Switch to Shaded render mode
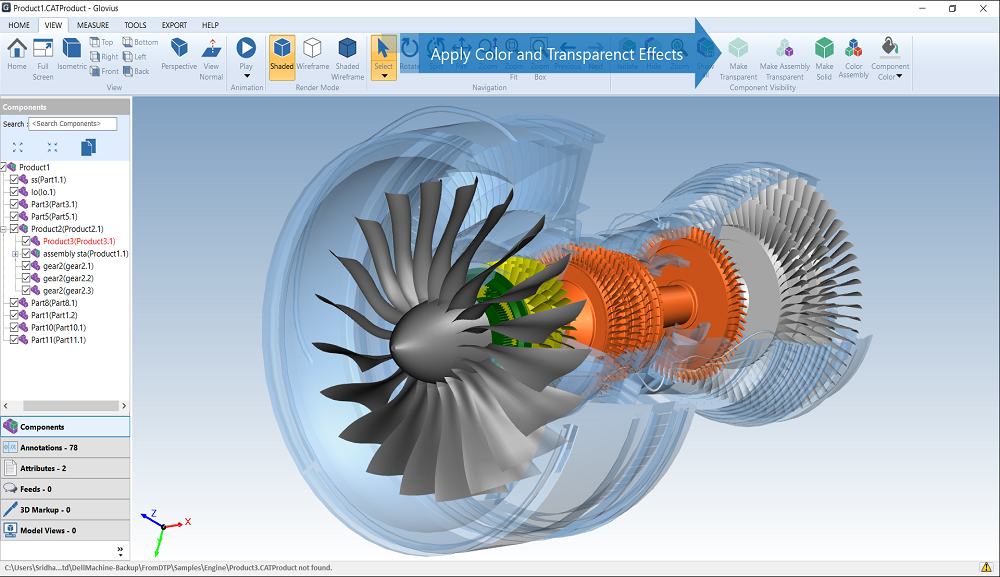Viewport: 1000px width, 577px height. pyautogui.click(x=282, y=57)
